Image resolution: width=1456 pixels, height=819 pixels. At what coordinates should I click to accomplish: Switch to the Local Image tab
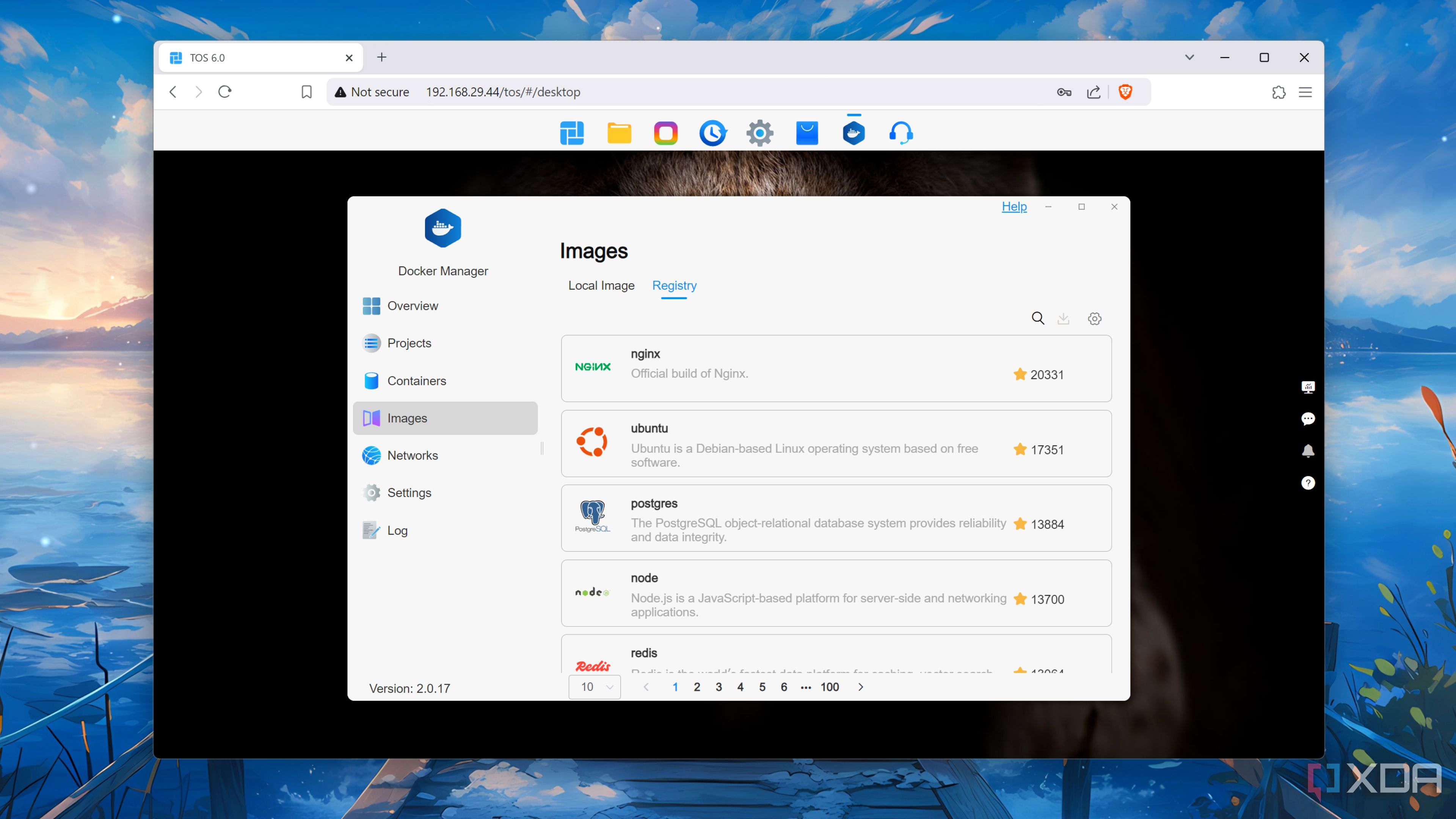pos(601,286)
